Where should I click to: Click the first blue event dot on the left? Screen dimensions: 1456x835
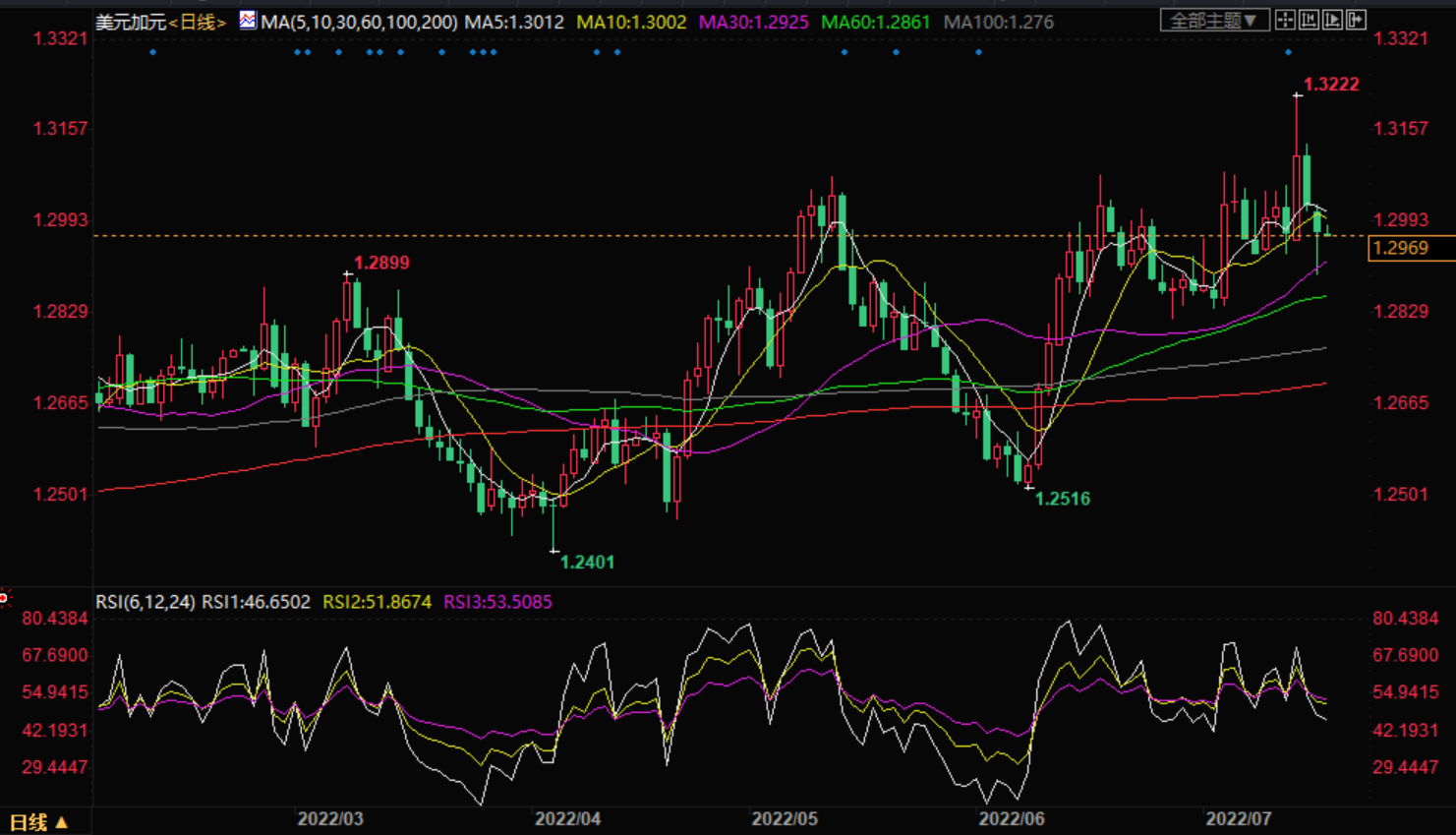152,52
